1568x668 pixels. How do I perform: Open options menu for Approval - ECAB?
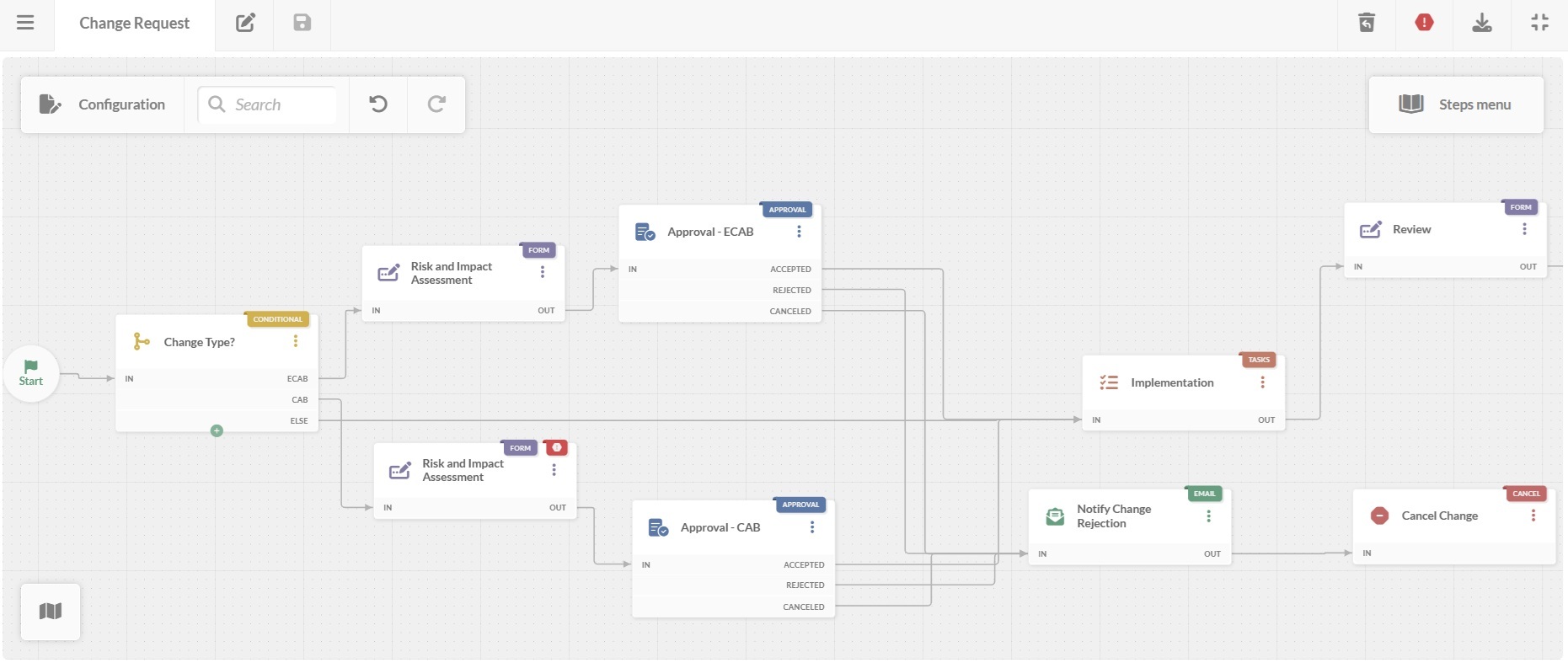point(799,232)
